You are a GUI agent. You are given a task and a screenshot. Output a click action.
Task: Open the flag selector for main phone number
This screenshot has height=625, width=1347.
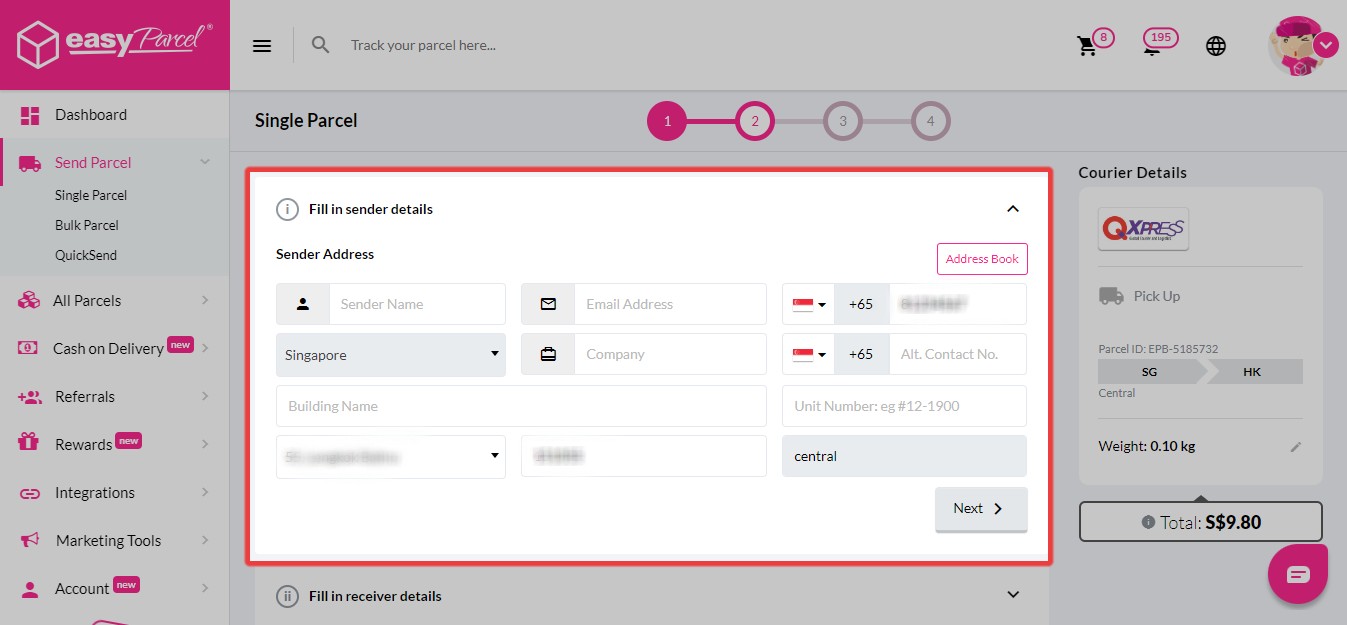(x=809, y=304)
